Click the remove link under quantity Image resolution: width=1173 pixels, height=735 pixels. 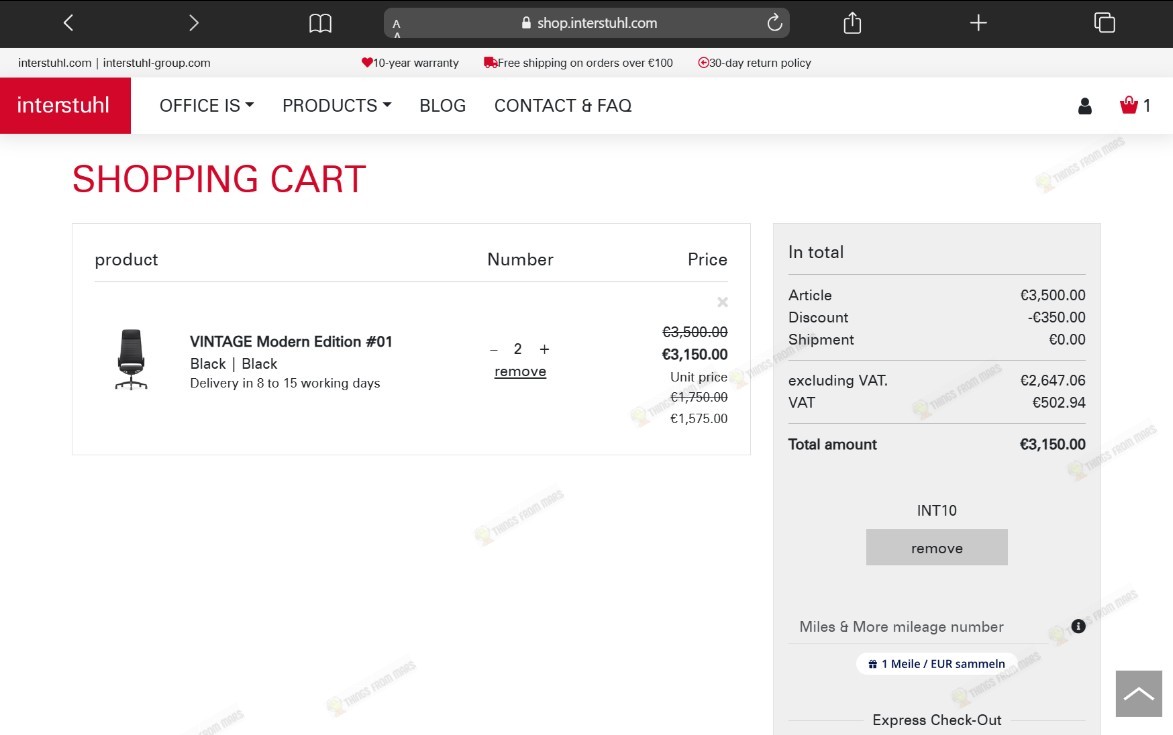(x=520, y=372)
